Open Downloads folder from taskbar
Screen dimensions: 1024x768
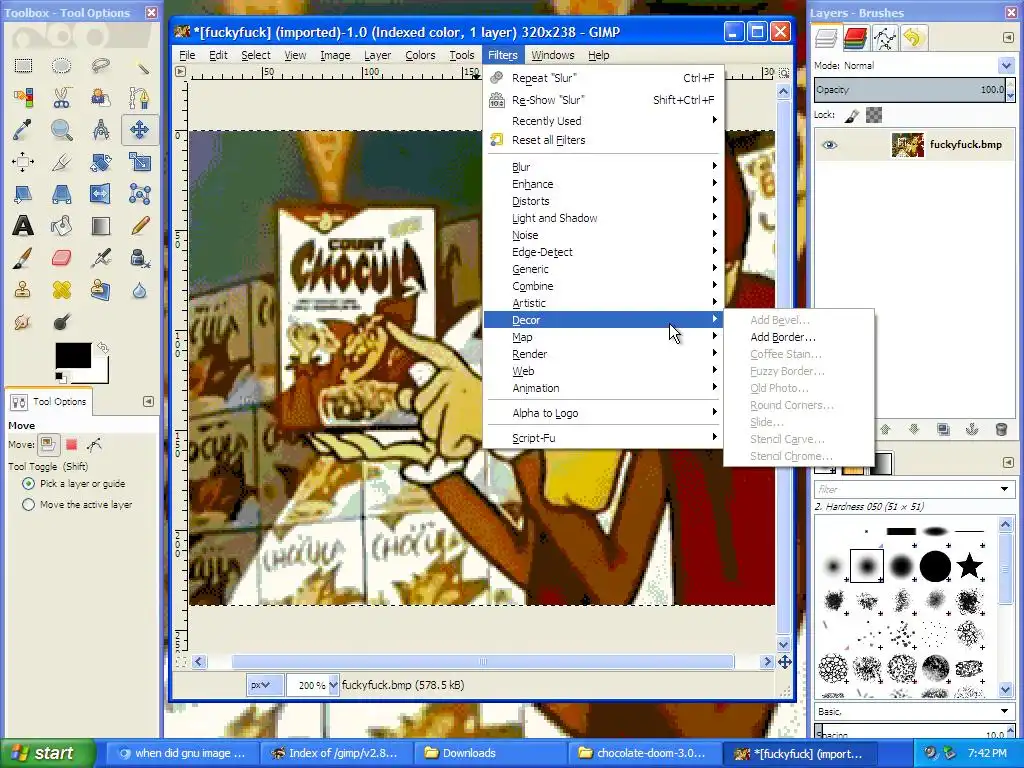(x=490, y=753)
